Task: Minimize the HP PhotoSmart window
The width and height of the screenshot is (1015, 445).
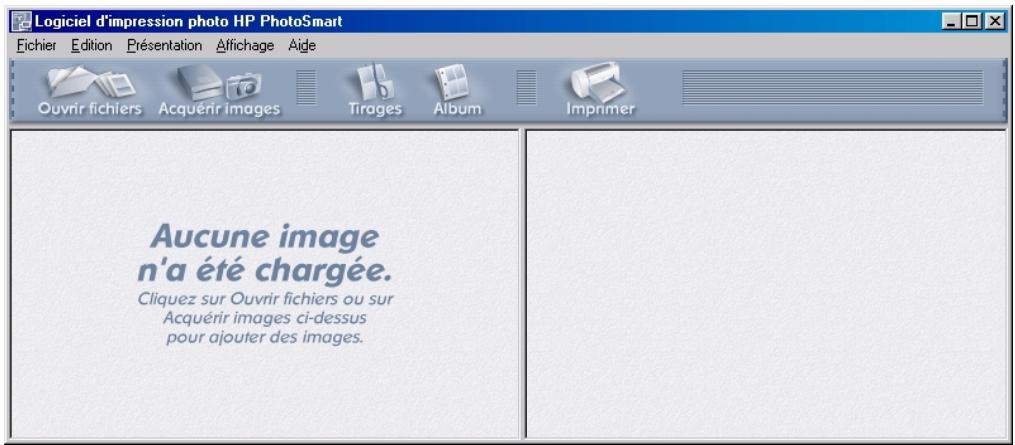Action: 952,21
